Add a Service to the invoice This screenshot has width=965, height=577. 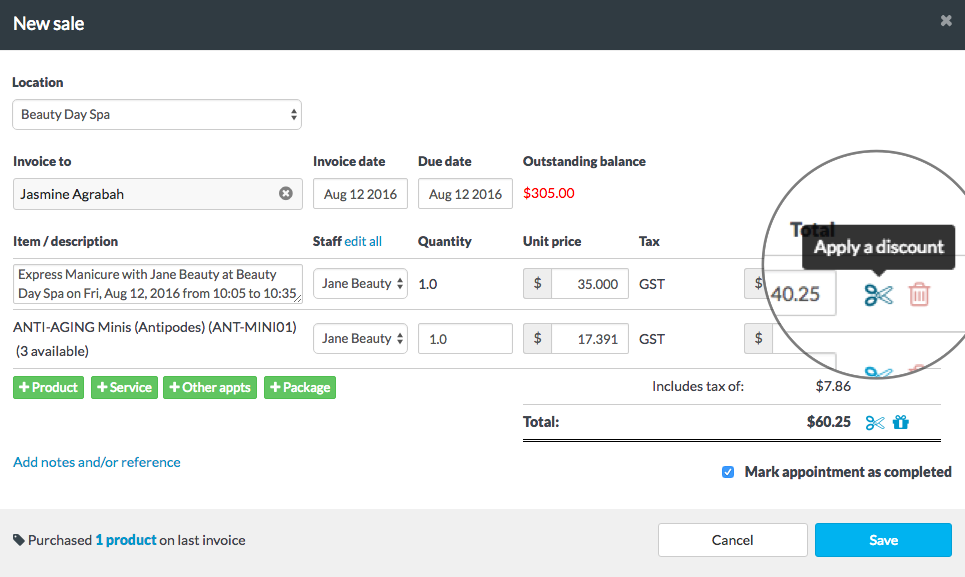coord(124,387)
